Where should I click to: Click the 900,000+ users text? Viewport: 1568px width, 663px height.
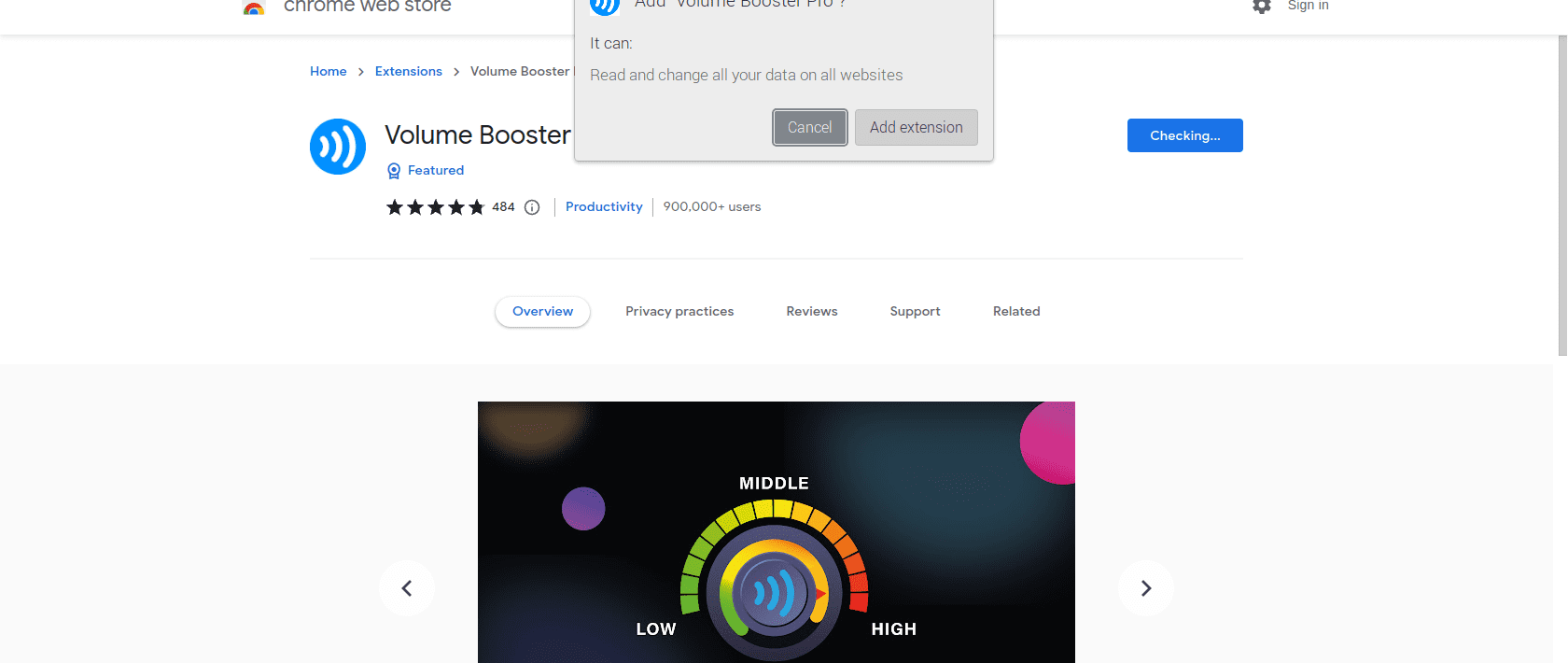[x=712, y=207]
